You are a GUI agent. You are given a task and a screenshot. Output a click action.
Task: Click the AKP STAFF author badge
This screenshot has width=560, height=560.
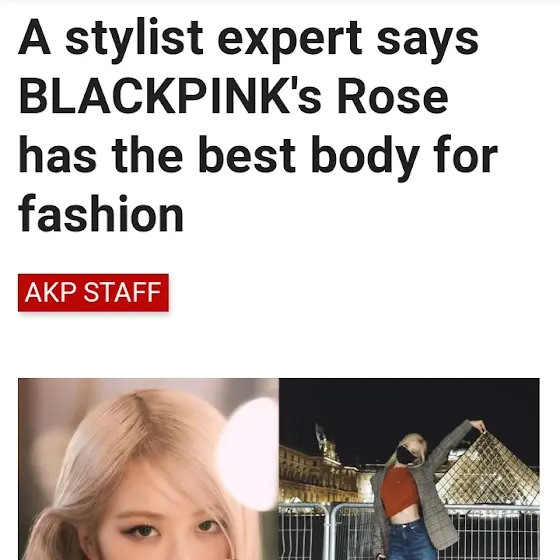click(x=93, y=292)
